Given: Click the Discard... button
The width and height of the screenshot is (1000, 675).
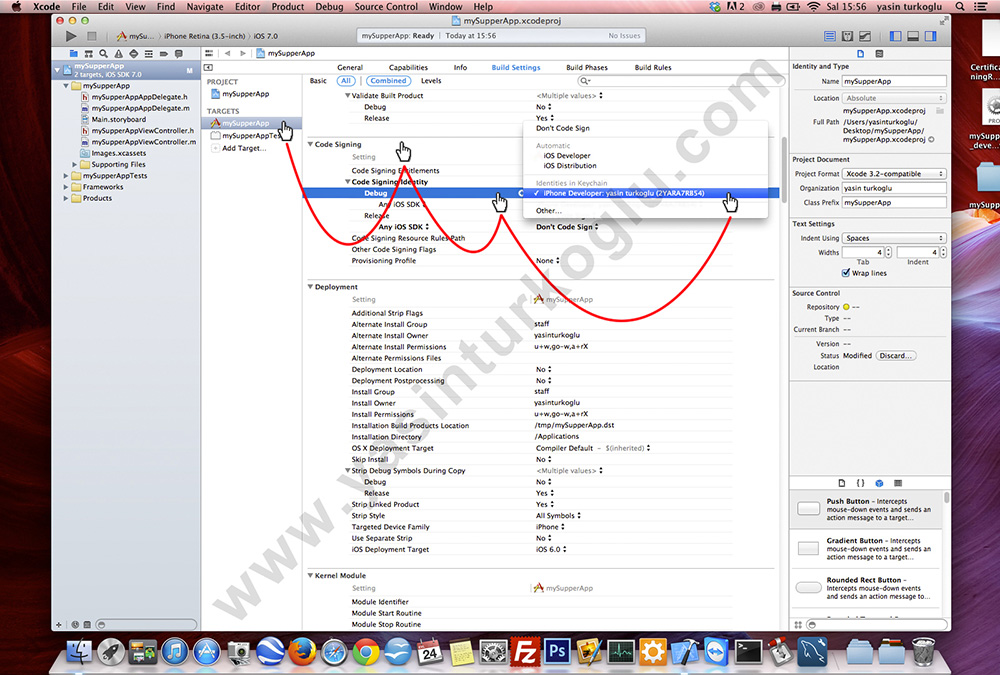Looking at the screenshot, I should click(x=895, y=356).
